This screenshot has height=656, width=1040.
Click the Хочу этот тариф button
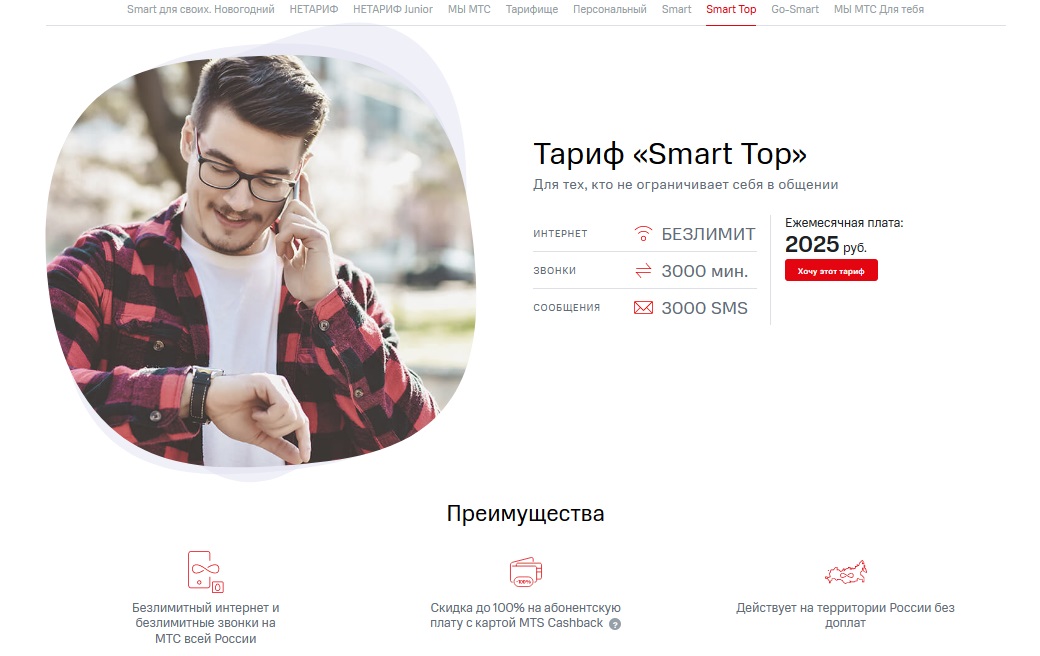(831, 271)
